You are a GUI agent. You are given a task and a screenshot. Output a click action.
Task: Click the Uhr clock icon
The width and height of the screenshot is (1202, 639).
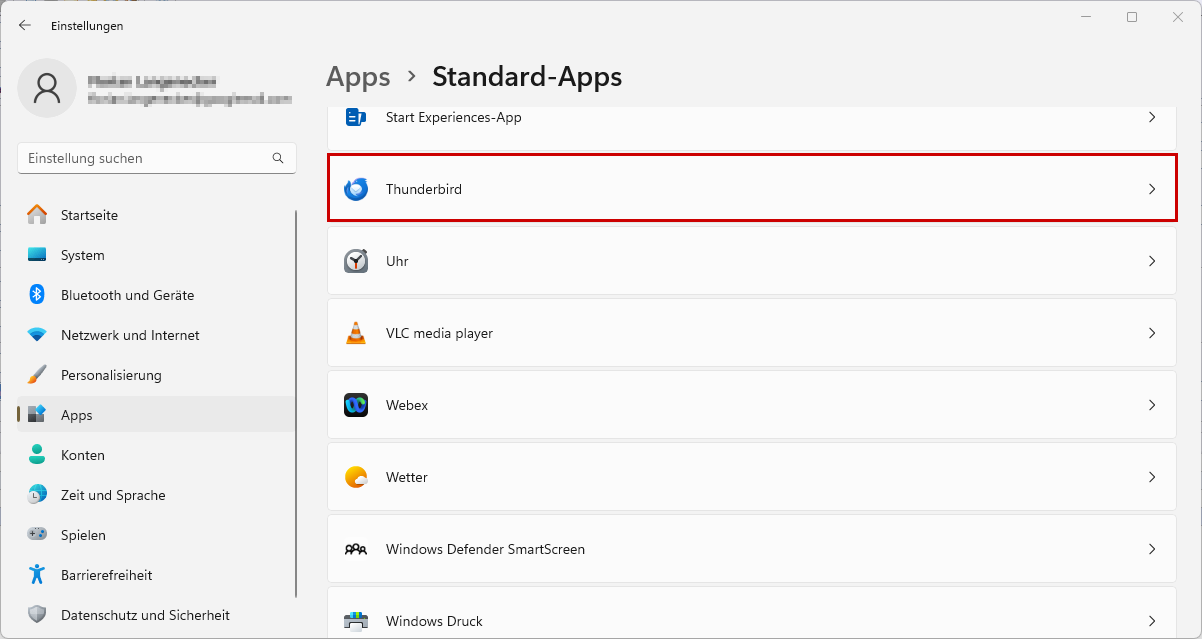pos(356,261)
